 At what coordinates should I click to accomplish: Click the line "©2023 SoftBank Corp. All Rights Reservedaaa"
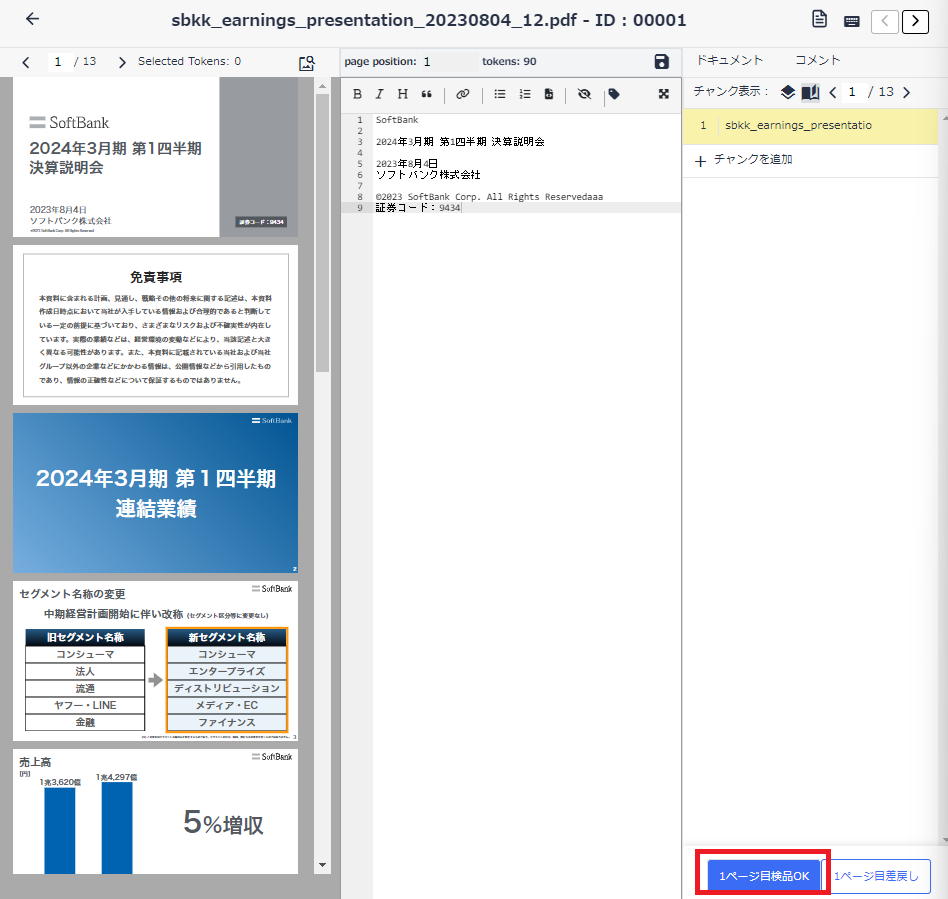489,197
